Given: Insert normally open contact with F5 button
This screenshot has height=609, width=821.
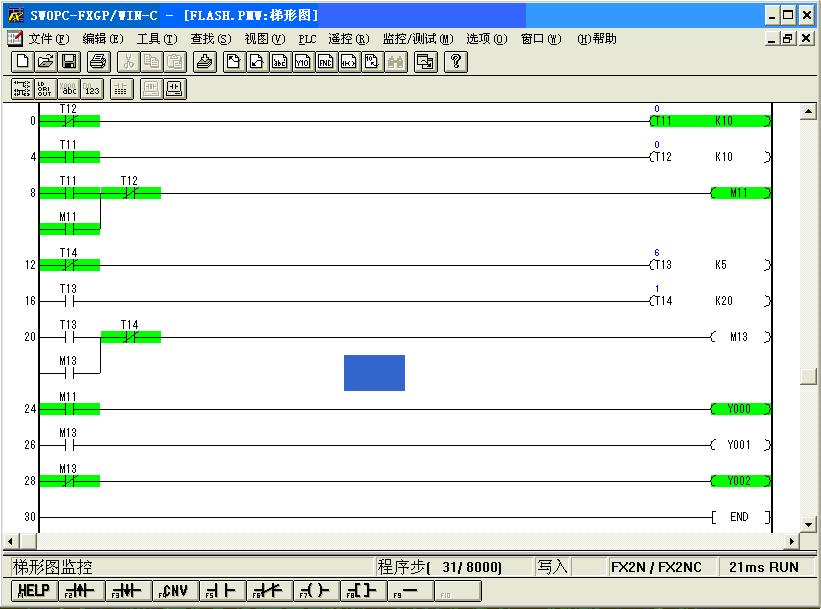Looking at the screenshot, I should [x=223, y=591].
